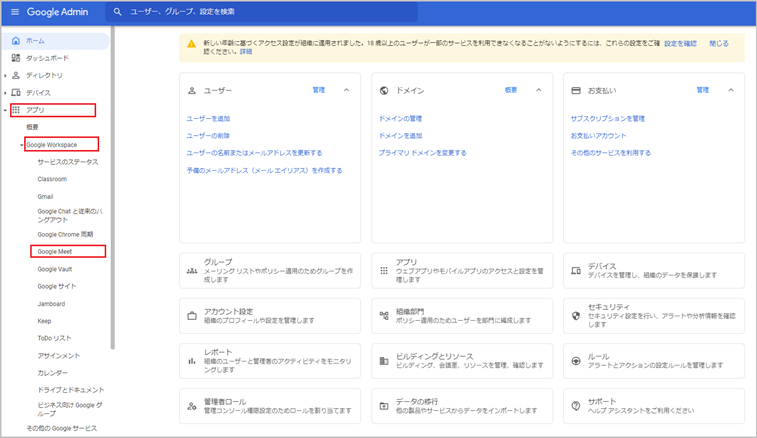Click 設定を確認 in the banner
The height and width of the screenshot is (438, 757).
click(680, 43)
